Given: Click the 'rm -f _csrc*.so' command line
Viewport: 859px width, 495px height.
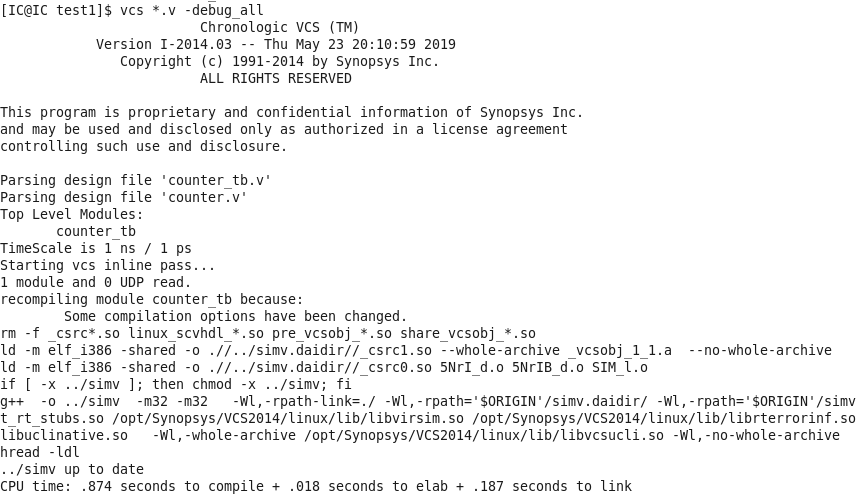Looking at the screenshot, I should coord(267,333).
